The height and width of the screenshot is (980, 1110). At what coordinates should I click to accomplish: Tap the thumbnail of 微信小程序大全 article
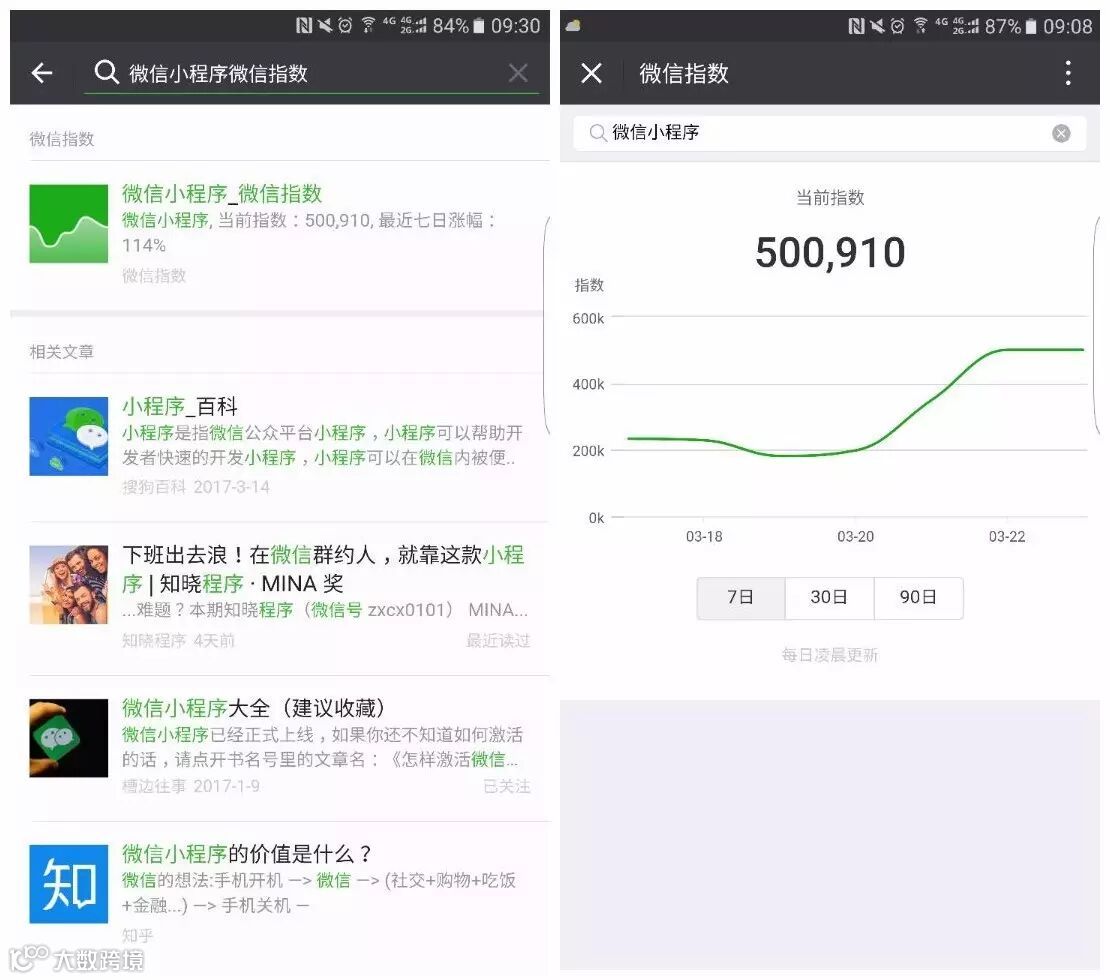[69, 738]
